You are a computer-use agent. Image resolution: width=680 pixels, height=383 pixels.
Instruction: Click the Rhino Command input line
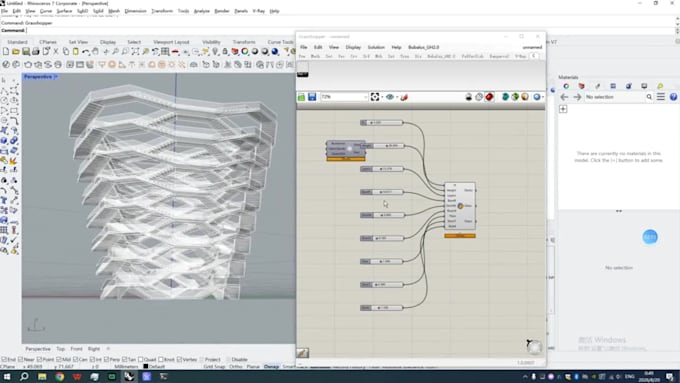(338, 30)
